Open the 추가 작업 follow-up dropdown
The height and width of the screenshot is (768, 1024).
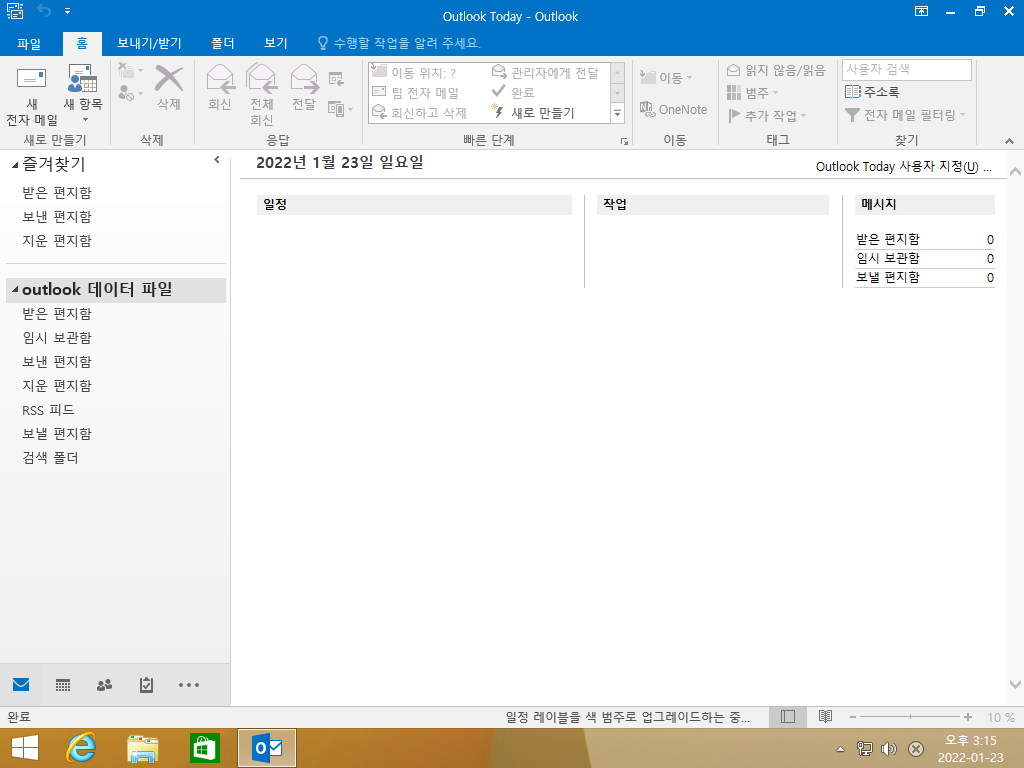767,116
